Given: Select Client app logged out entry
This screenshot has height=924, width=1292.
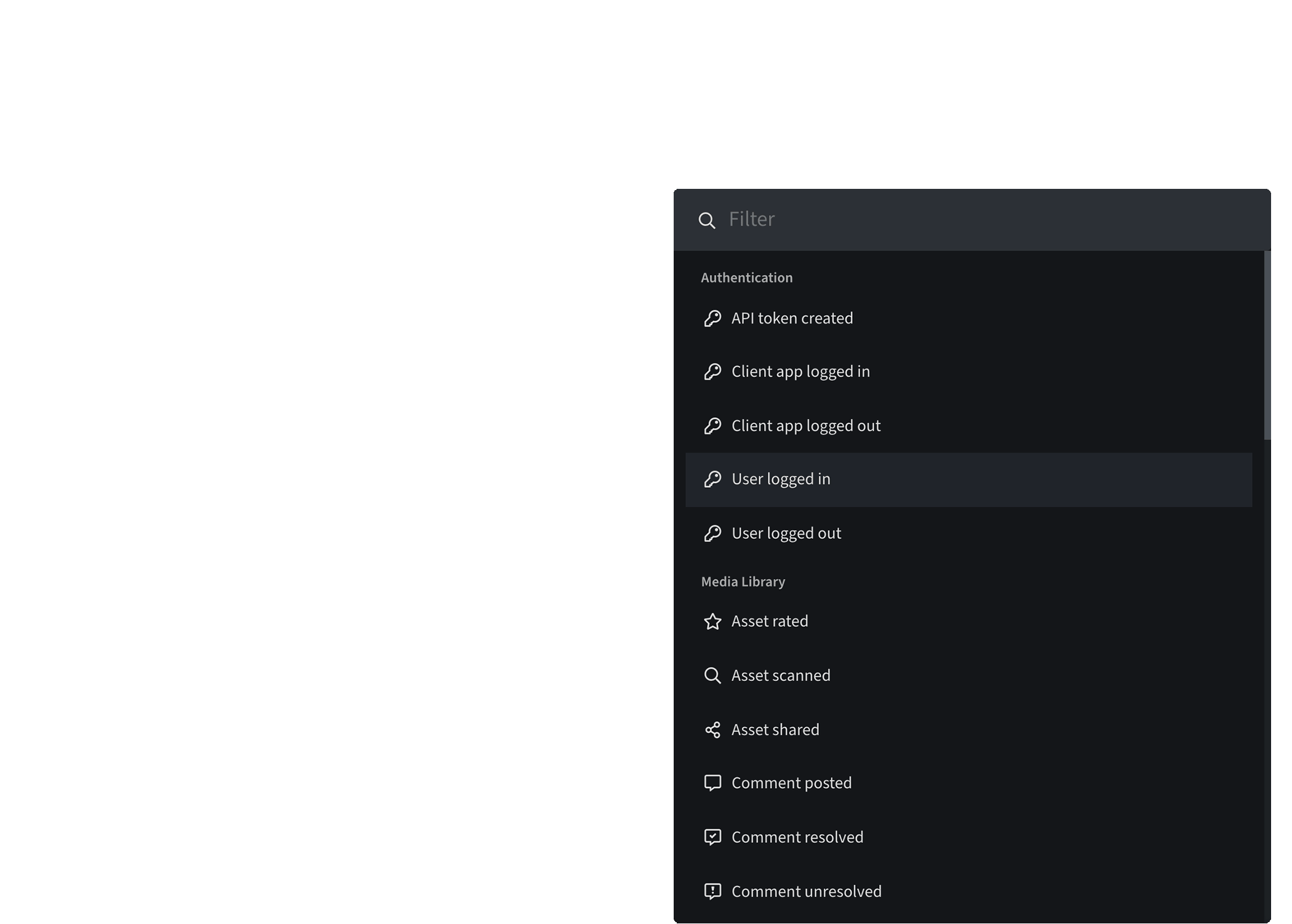Looking at the screenshot, I should click(x=806, y=426).
